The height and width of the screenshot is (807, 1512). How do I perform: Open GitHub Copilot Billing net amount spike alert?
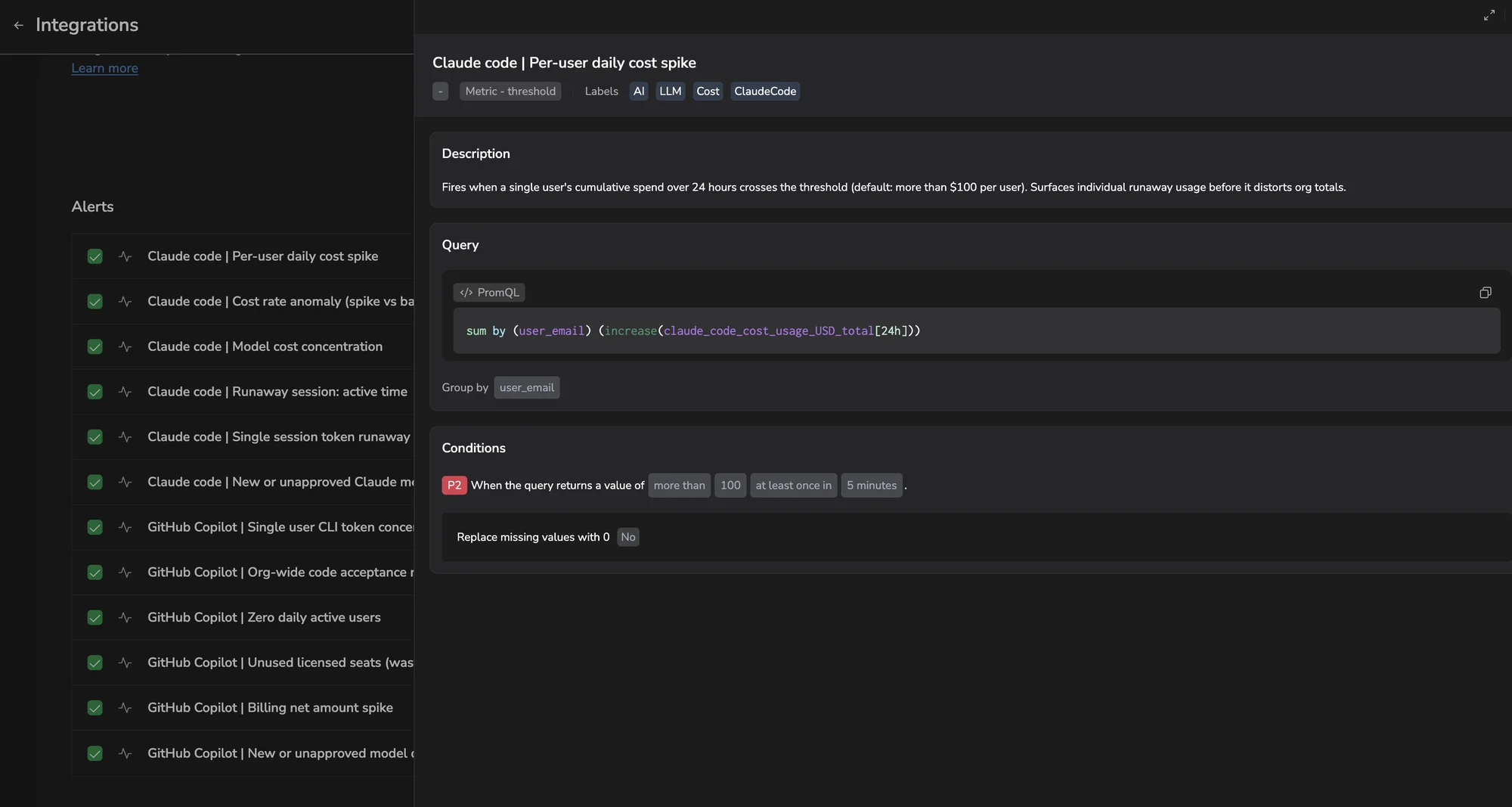[243, 708]
